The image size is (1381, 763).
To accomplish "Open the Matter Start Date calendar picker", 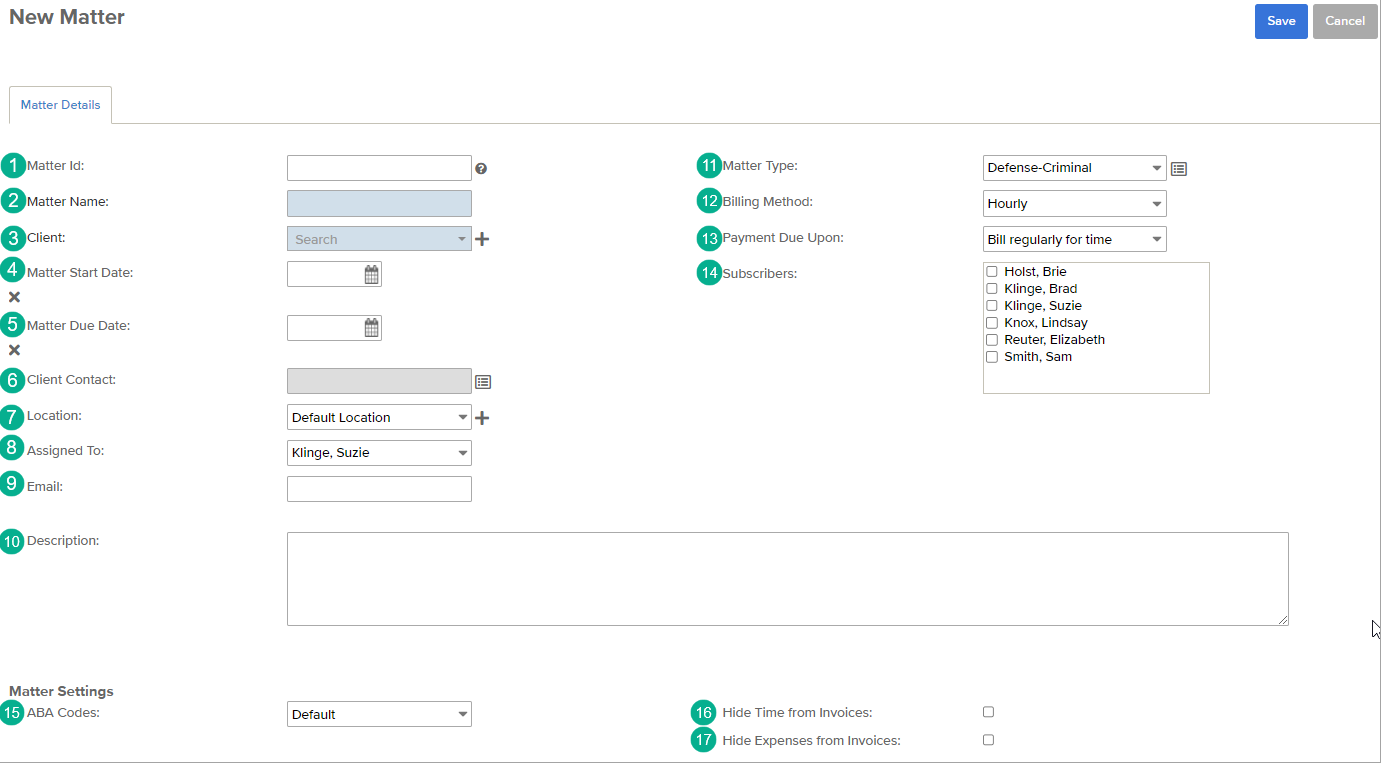I will tap(371, 275).
